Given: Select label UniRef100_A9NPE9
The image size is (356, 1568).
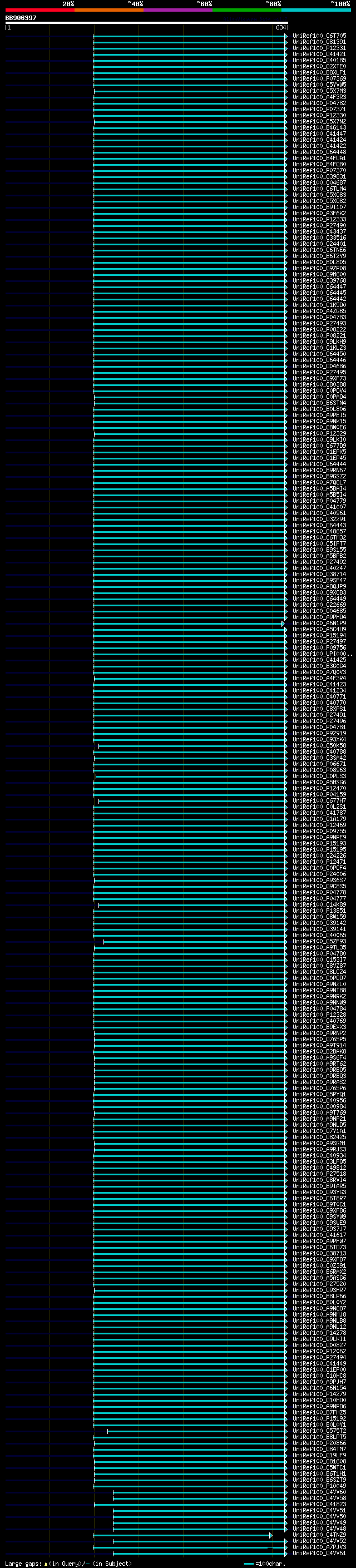Looking at the screenshot, I should click(x=319, y=838).
